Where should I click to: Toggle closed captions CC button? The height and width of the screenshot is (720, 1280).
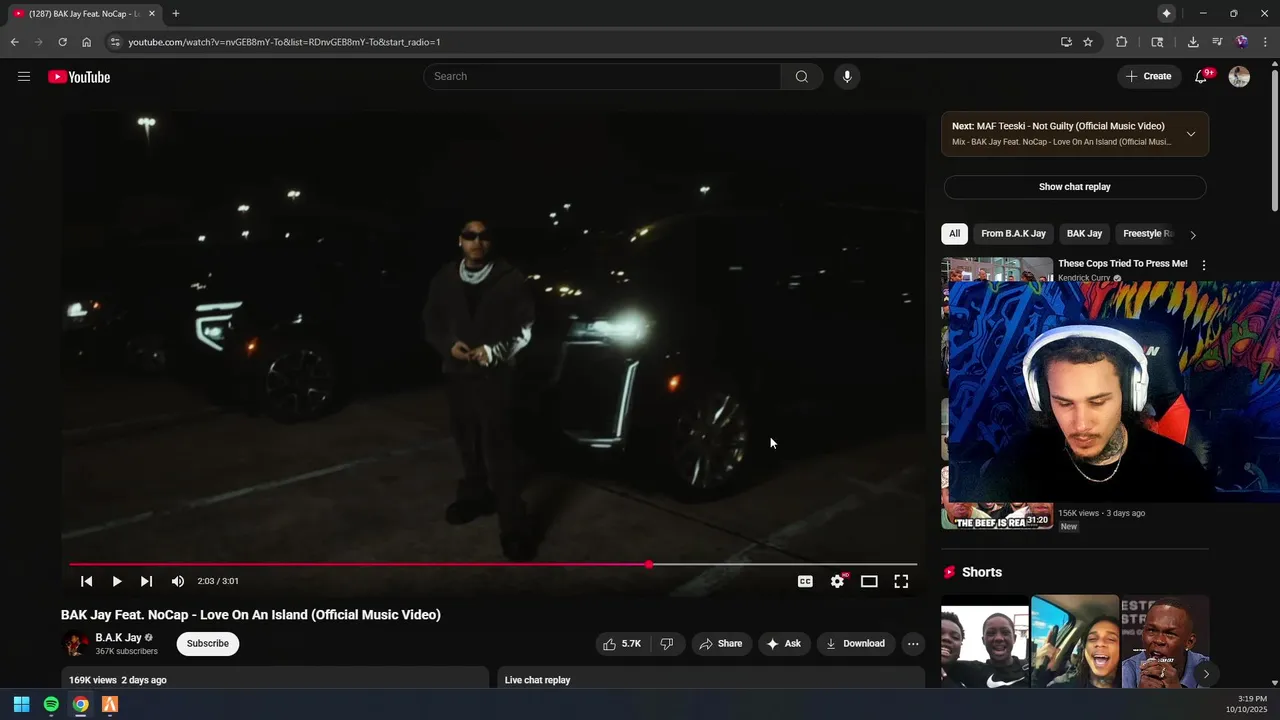pos(805,581)
